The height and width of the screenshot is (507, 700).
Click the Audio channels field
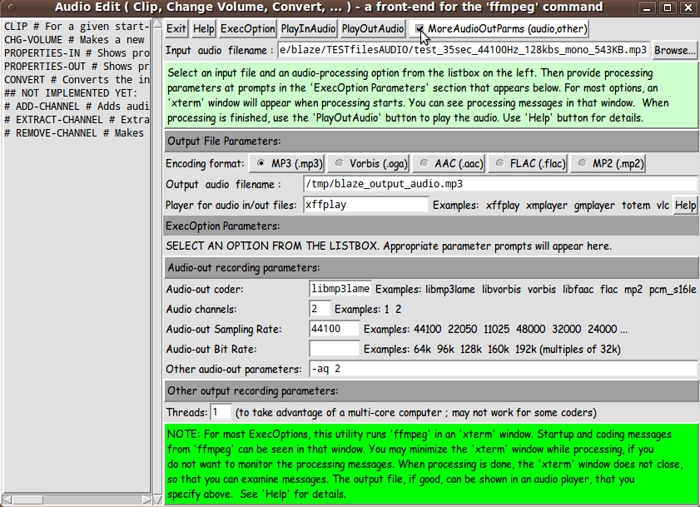tap(320, 309)
